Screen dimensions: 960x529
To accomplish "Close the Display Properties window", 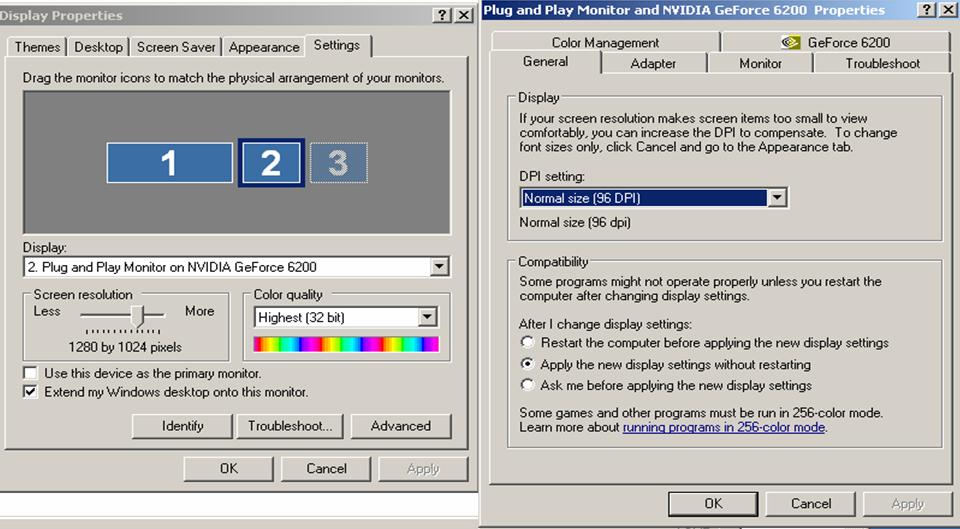I will (x=464, y=15).
